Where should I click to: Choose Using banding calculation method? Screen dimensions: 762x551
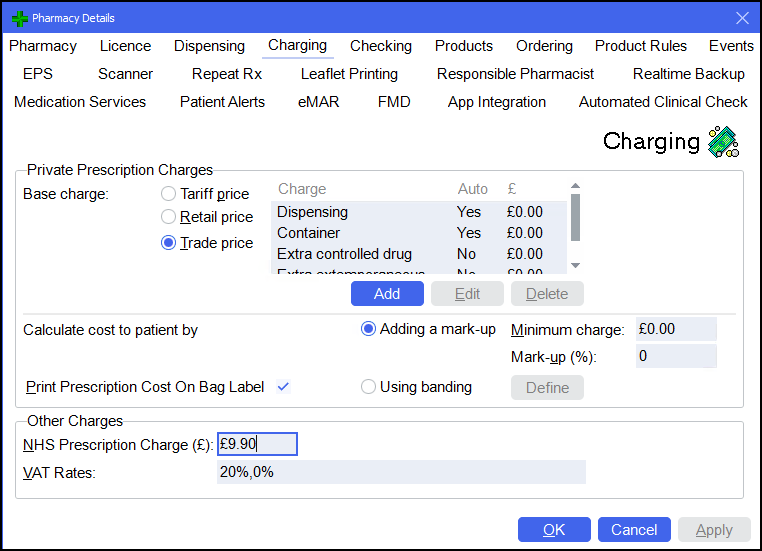(x=368, y=387)
